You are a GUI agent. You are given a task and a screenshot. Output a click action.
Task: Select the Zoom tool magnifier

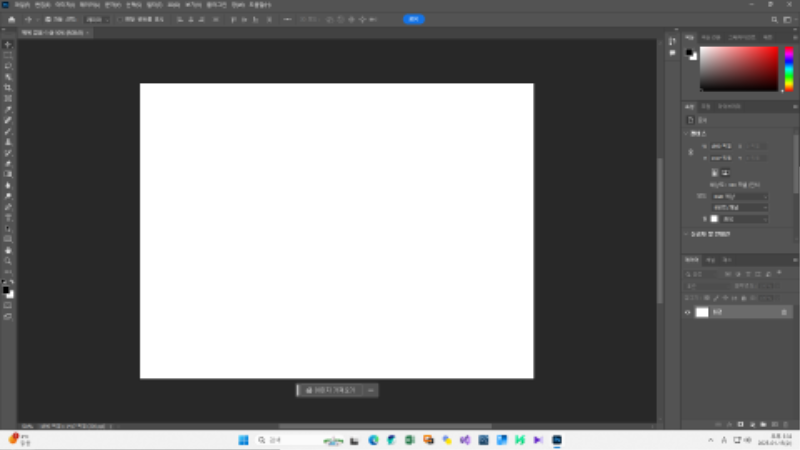coord(8,260)
